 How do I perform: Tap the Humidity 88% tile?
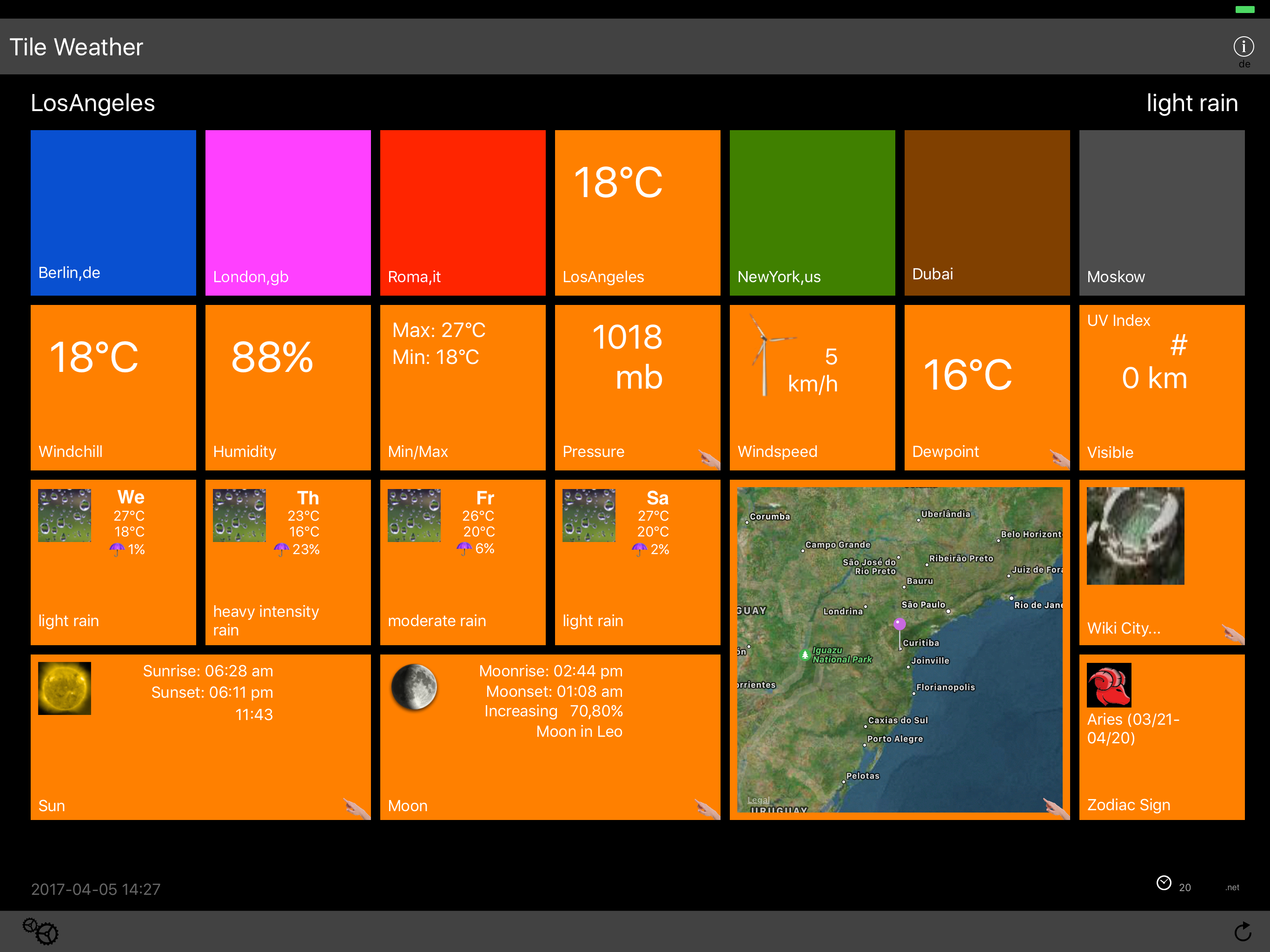(288, 388)
